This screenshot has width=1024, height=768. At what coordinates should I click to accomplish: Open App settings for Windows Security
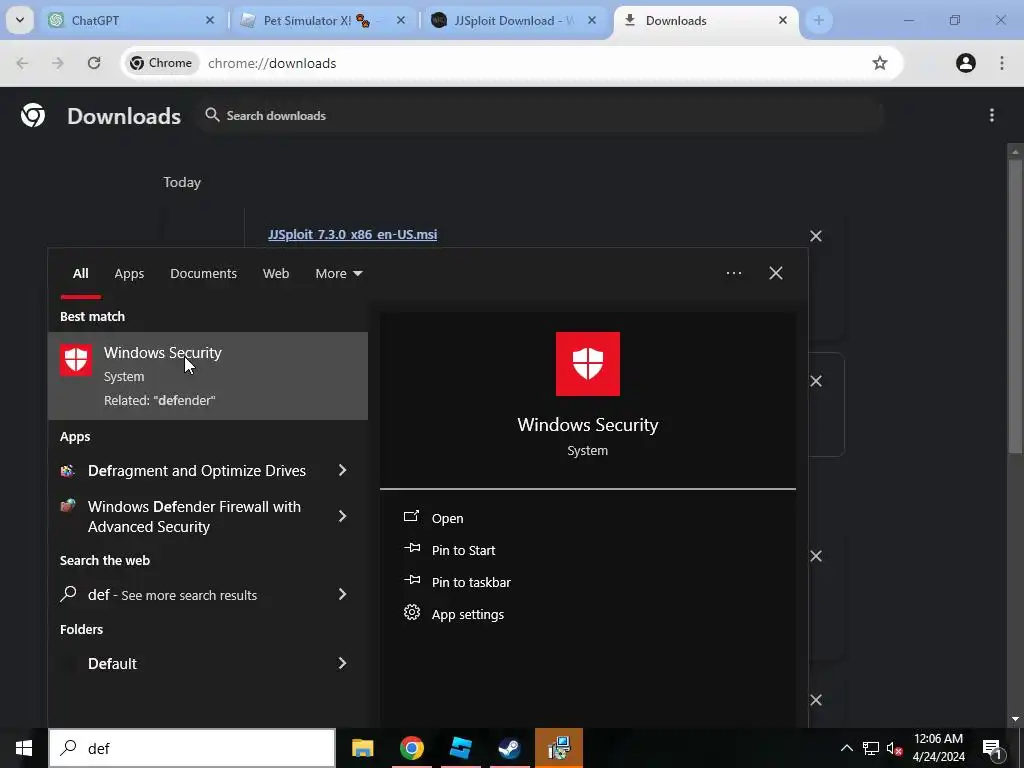pos(468,614)
